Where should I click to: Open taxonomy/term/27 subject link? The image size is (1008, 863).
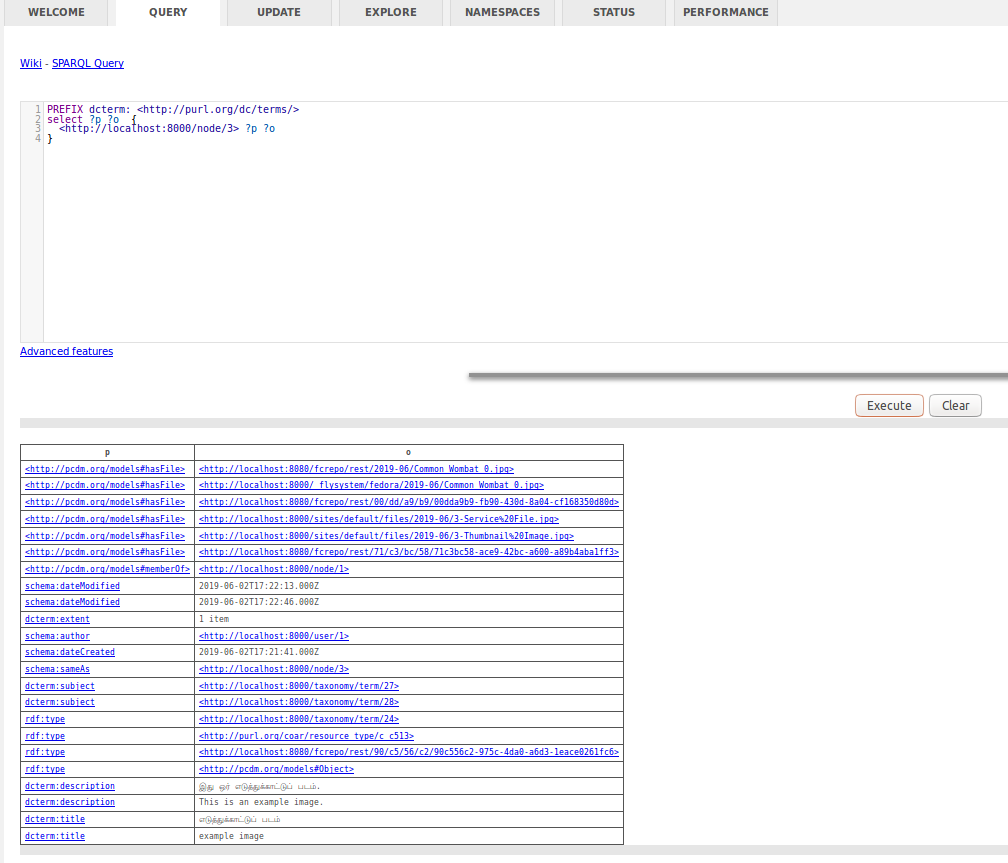click(x=299, y=685)
